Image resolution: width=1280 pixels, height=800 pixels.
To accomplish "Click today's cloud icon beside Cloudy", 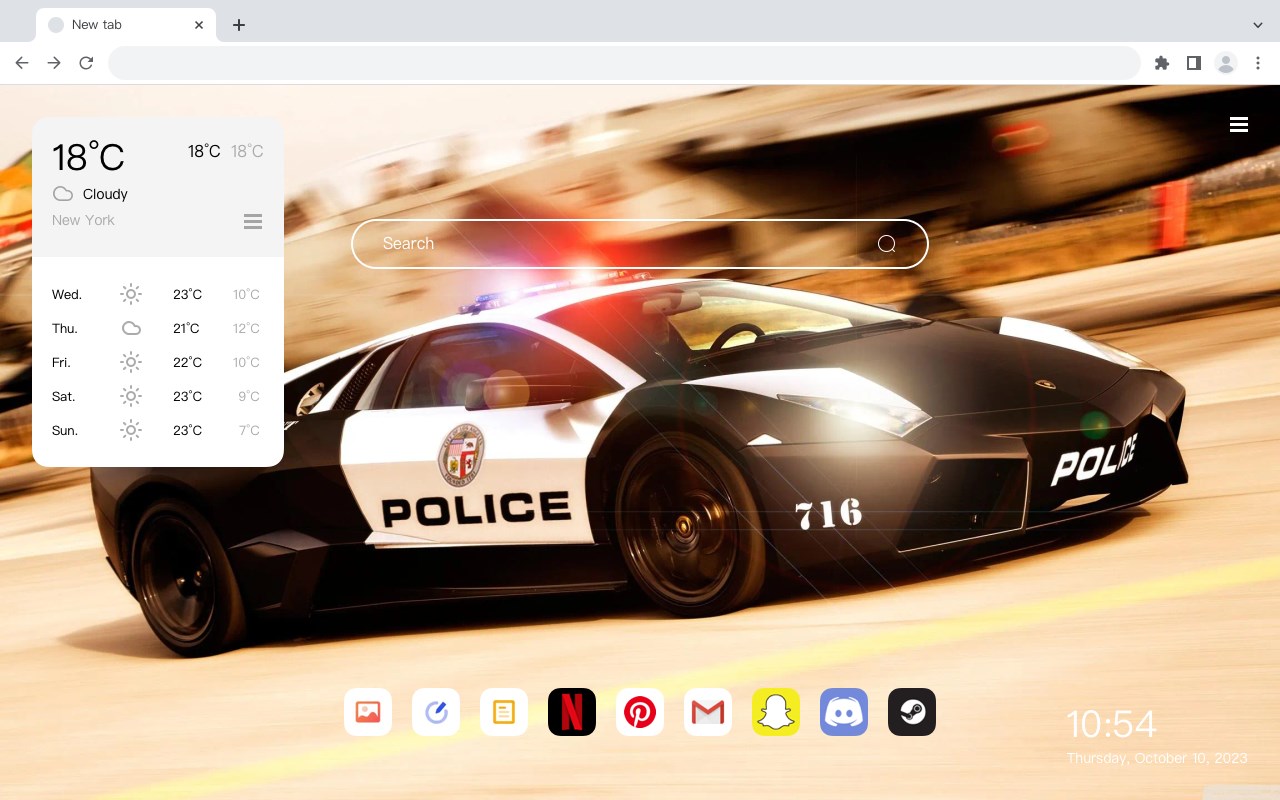I will click(x=63, y=194).
